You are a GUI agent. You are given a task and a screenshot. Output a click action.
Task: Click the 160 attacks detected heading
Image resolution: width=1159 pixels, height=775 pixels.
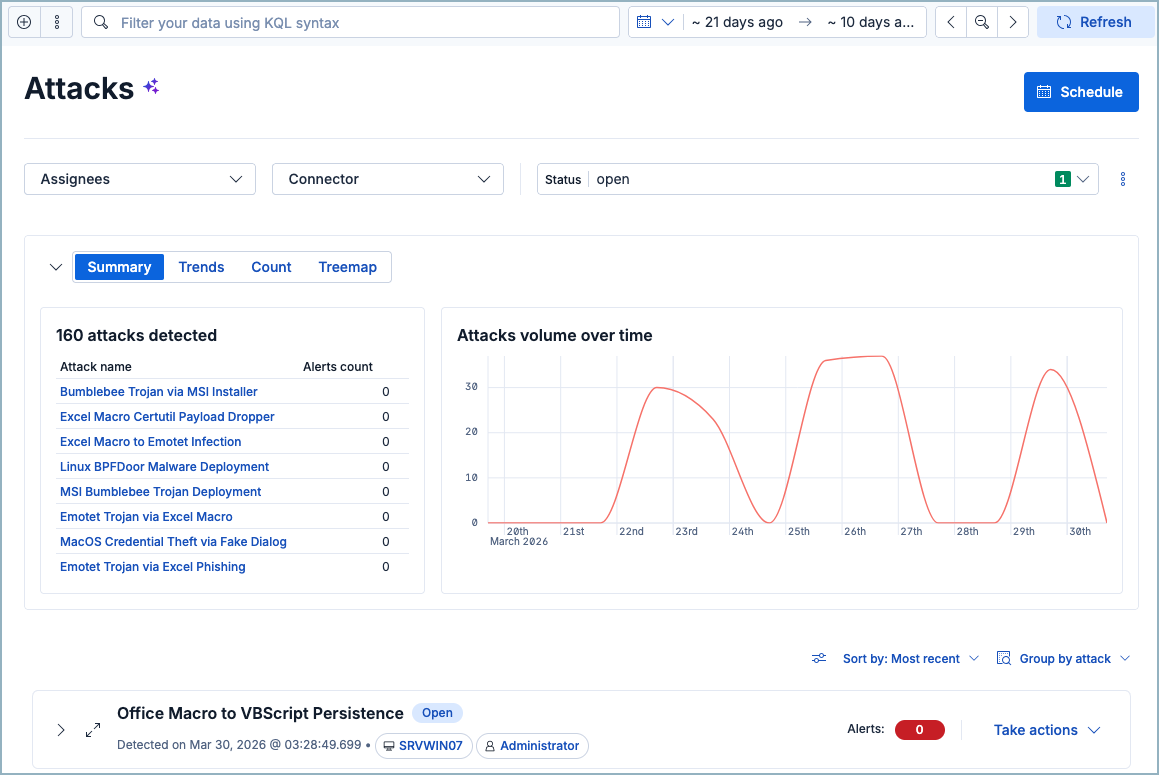[137, 335]
